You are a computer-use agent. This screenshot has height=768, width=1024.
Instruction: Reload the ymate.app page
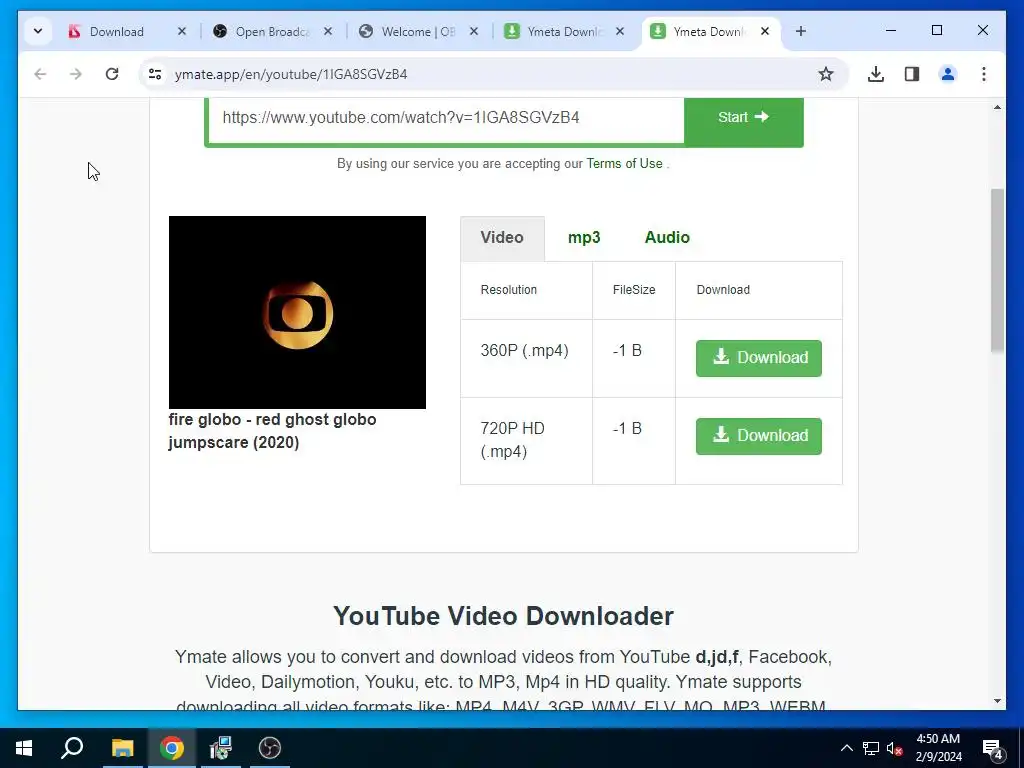pyautogui.click(x=112, y=74)
